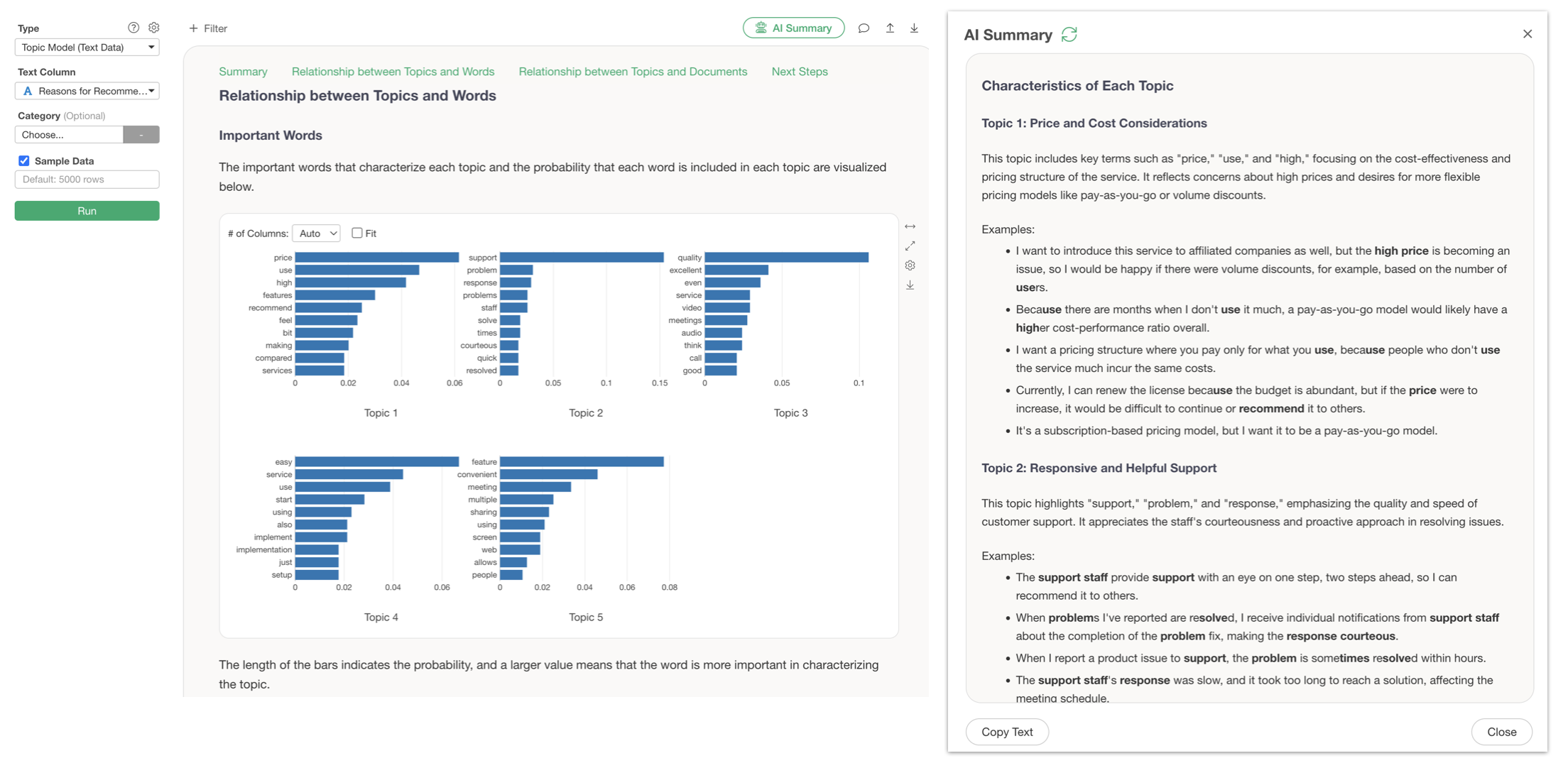The height and width of the screenshot is (768, 1568).
Task: Open the number of Columns Auto dropdown
Action: tap(317, 234)
